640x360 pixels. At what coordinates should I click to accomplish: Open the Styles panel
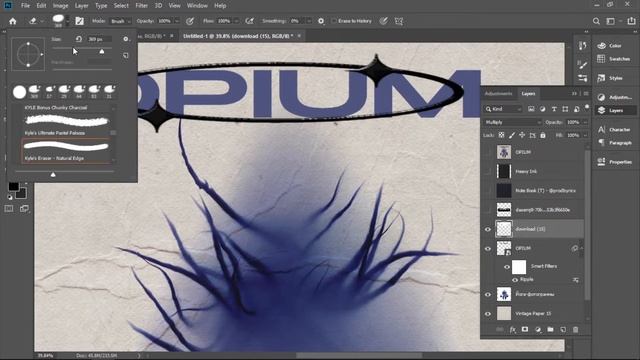(x=610, y=78)
